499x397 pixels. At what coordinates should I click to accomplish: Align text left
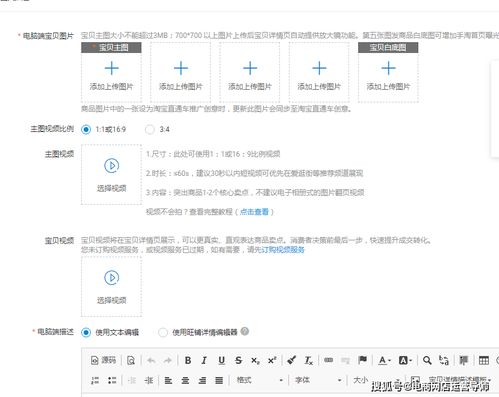(x=168, y=380)
